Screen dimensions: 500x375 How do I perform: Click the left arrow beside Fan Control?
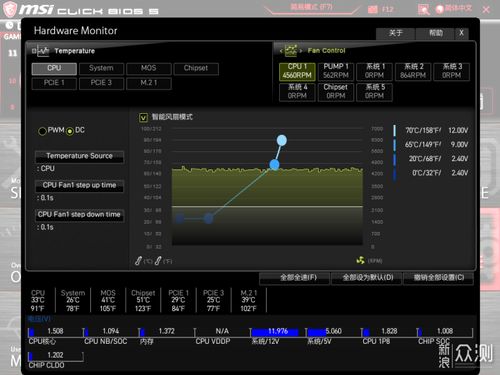tap(281, 51)
